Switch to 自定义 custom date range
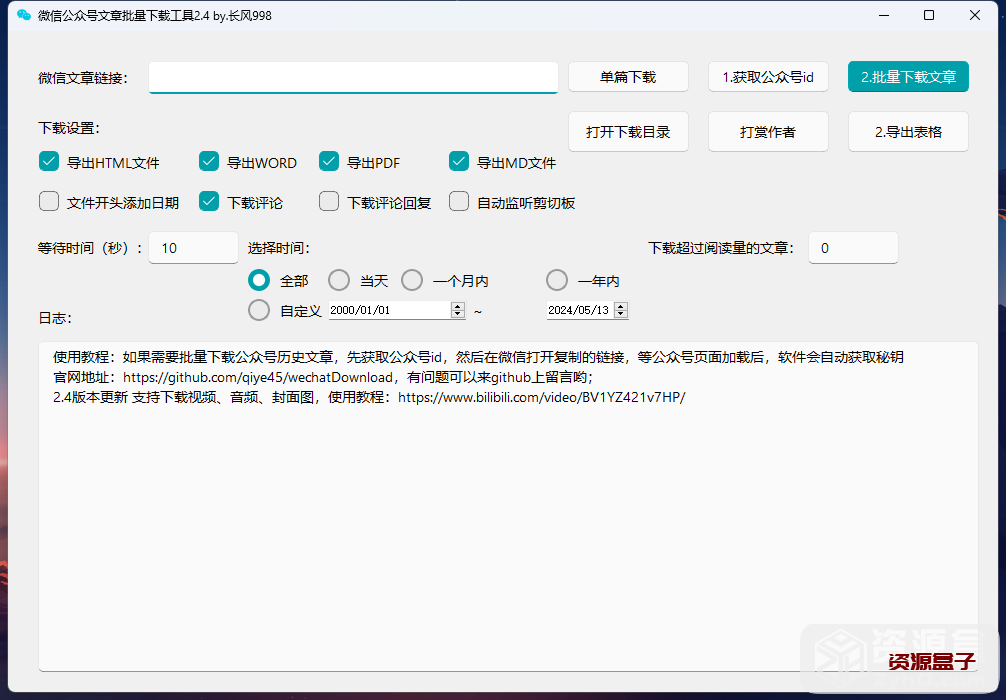Viewport: 1006px width, 700px height. pyautogui.click(x=258, y=310)
